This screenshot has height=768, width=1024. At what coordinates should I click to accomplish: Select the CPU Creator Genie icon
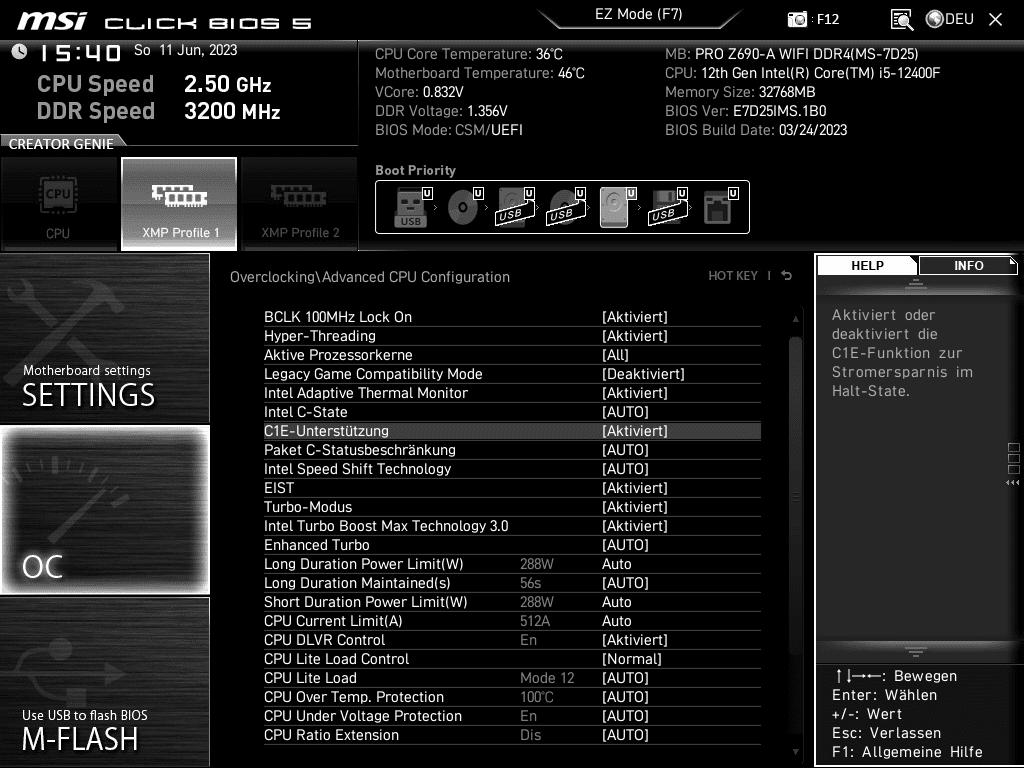(x=59, y=204)
